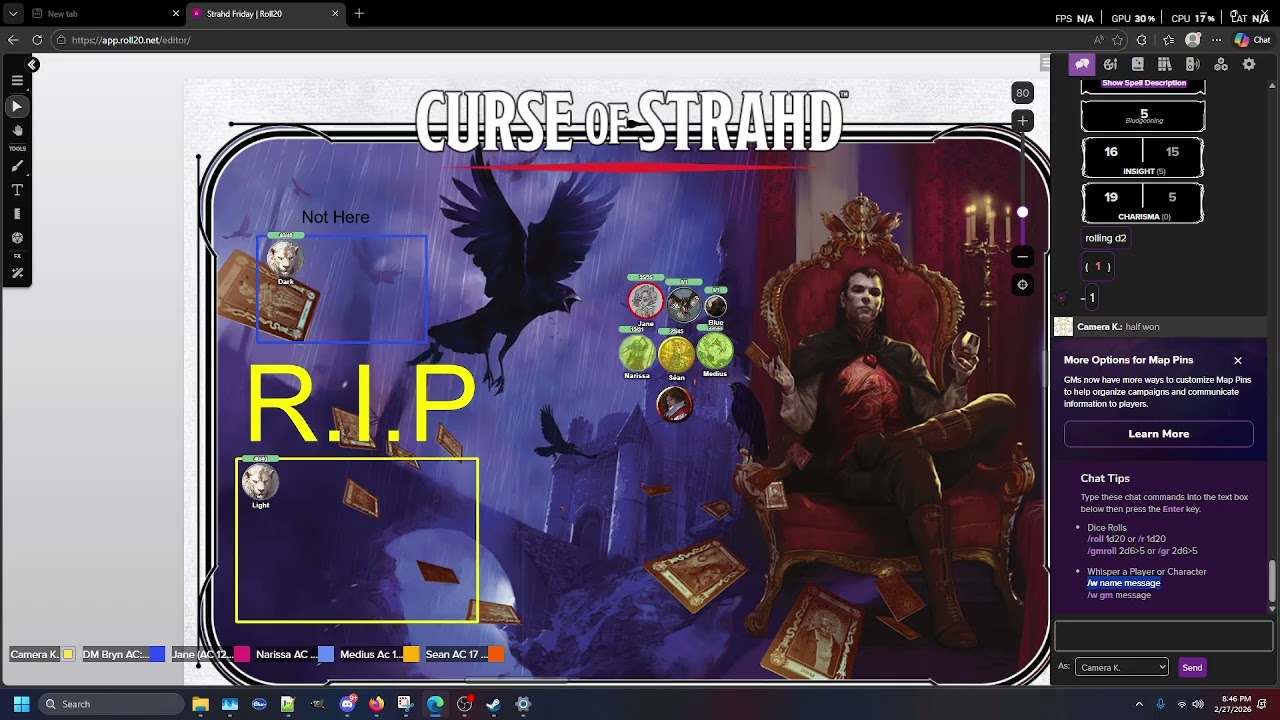Click Camera K. yellow player color swatch
This screenshot has width=1280, height=720.
point(68,654)
